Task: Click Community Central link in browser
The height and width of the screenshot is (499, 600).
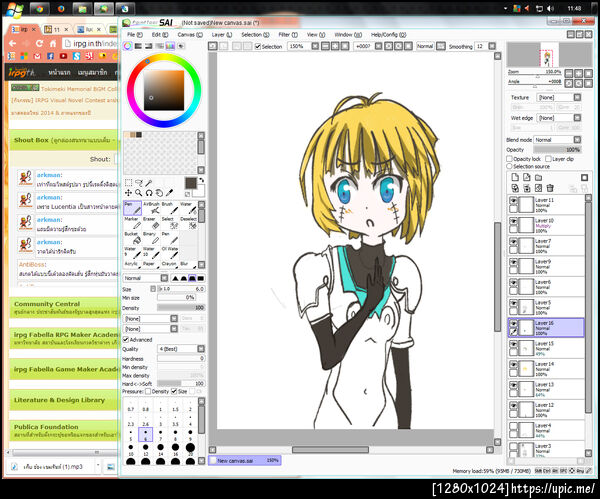Action: pyautogui.click(x=47, y=304)
